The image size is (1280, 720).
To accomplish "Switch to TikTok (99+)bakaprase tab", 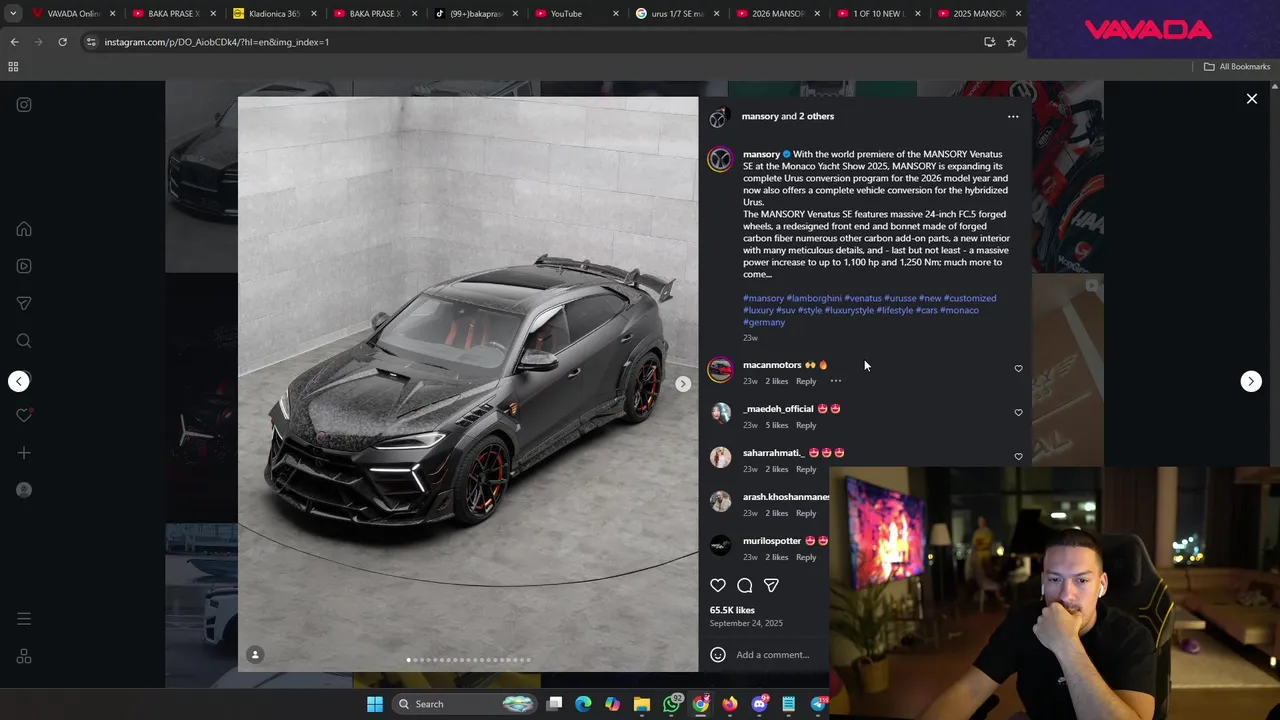I will 475,14.
